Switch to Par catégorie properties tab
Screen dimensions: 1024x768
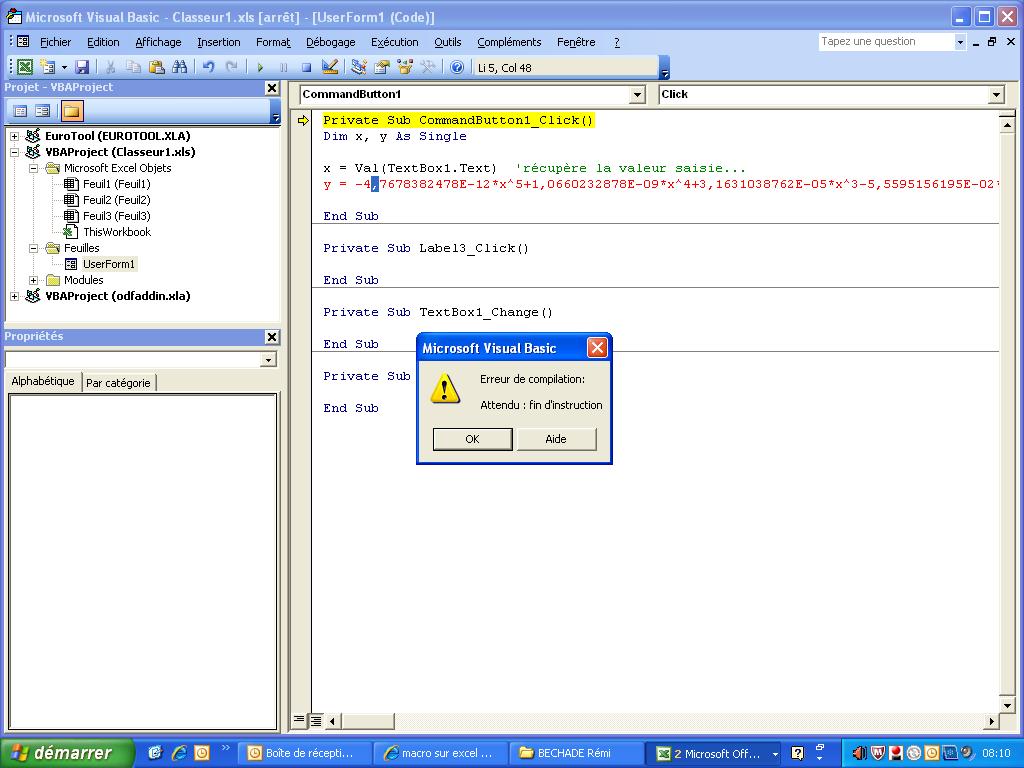coord(118,383)
